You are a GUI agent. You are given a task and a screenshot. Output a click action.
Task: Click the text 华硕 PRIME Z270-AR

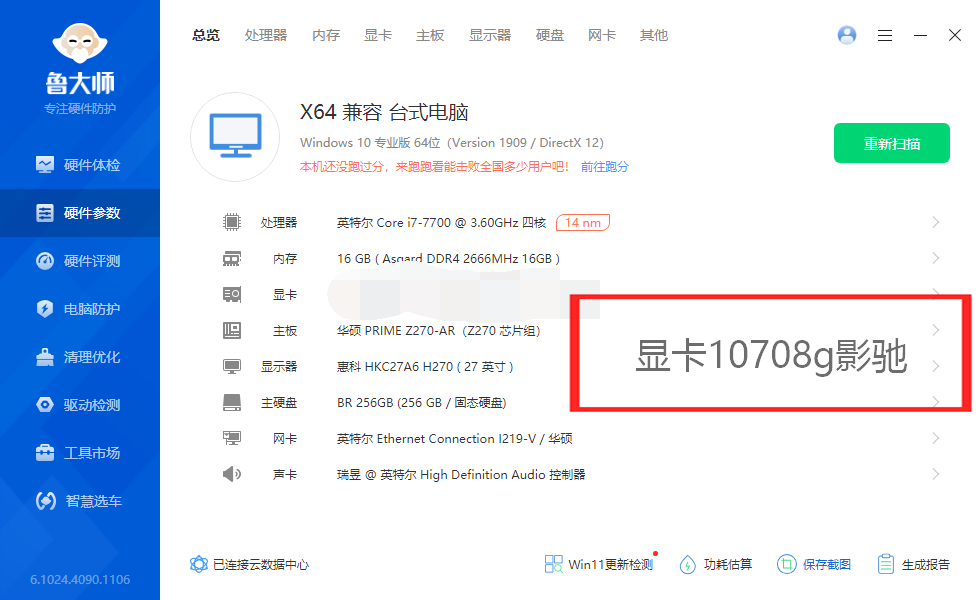tap(396, 331)
